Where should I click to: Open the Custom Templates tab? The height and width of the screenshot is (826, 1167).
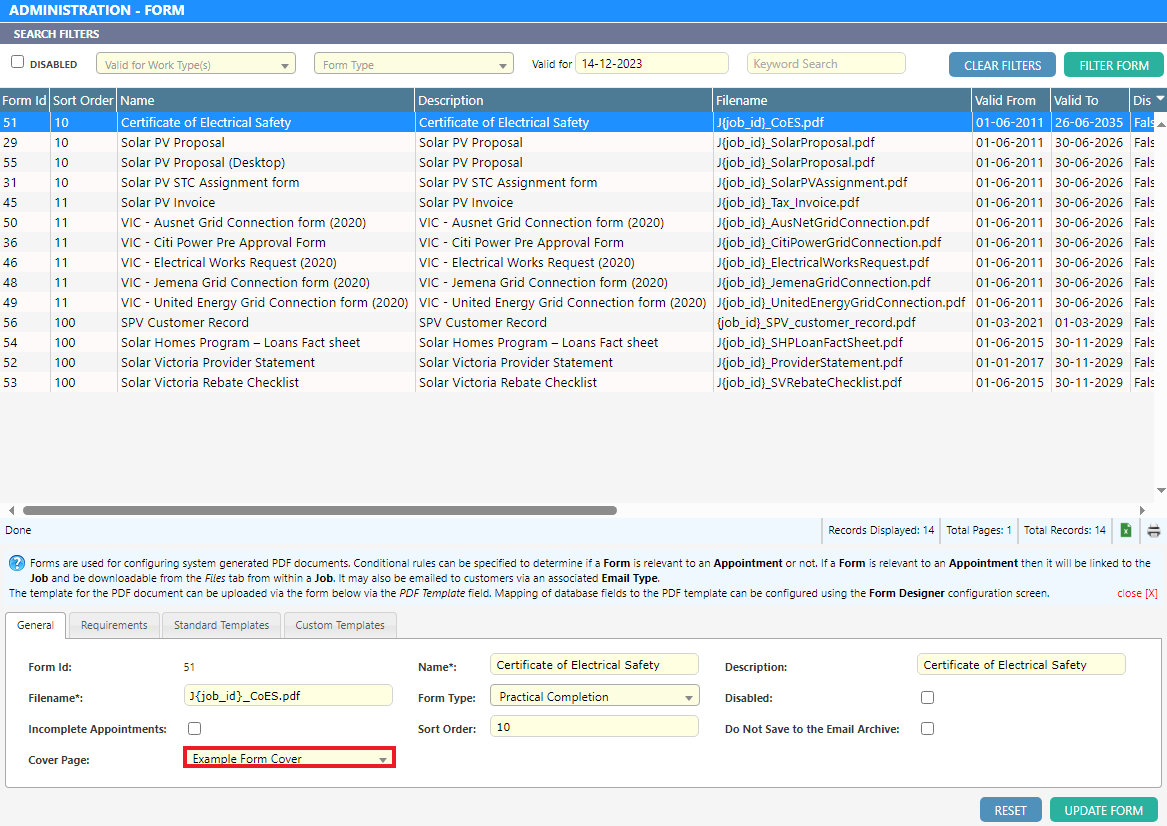340,625
